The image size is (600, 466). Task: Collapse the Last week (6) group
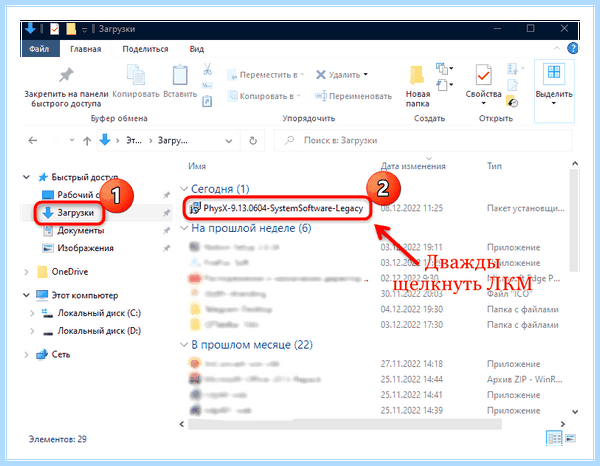[x=184, y=228]
